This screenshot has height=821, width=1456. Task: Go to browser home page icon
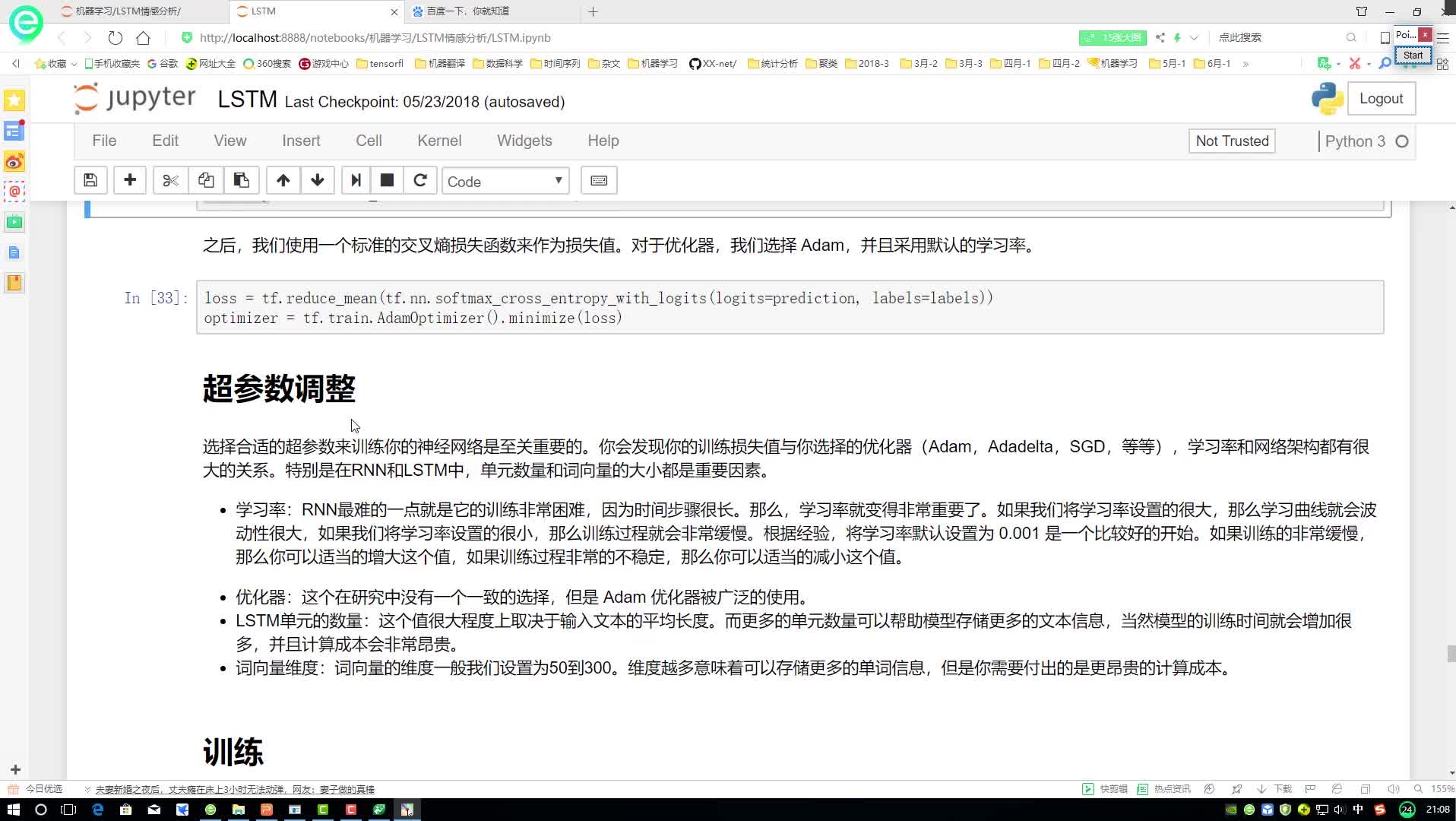coord(143,37)
